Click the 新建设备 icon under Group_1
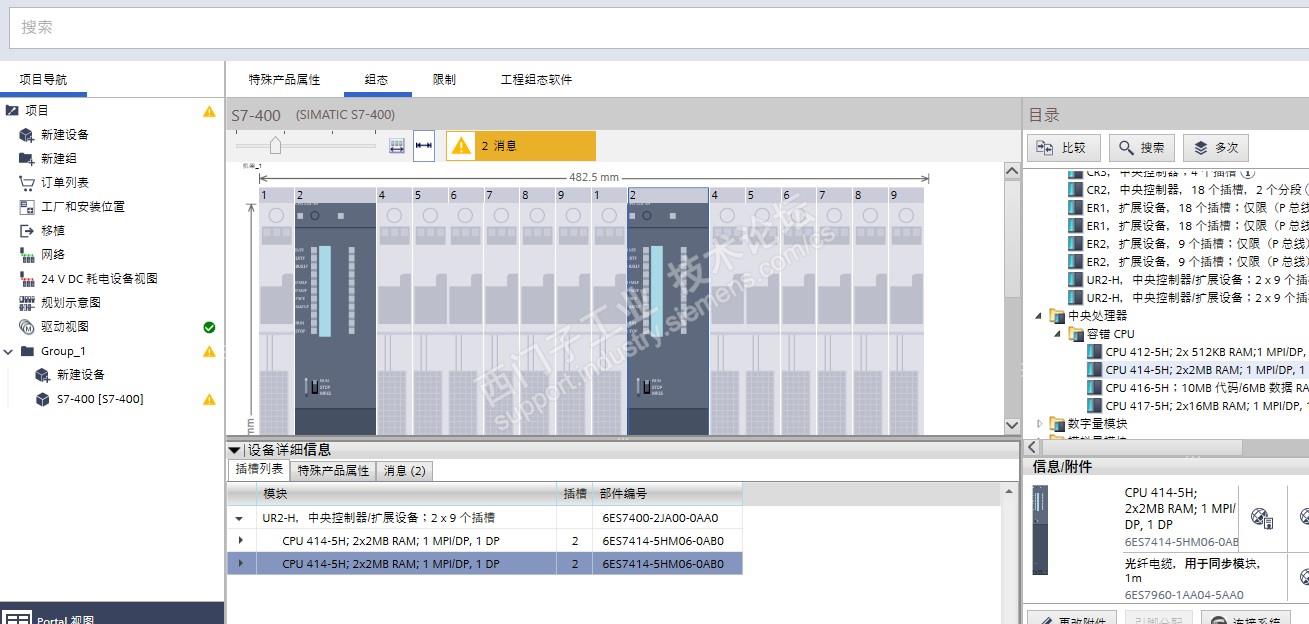The width and height of the screenshot is (1309, 624). coord(43,375)
